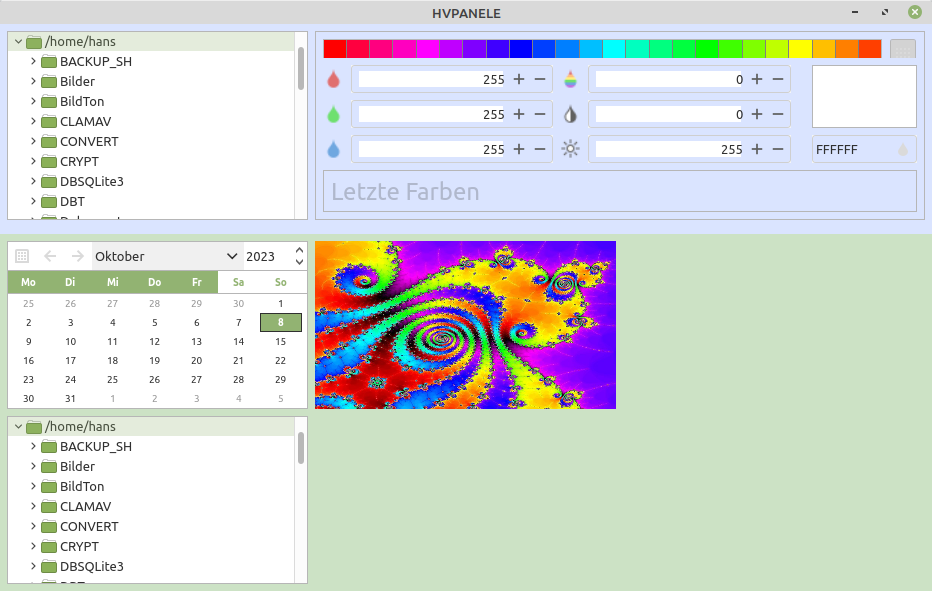
Task: Click the sun brightness icon
Action: tap(570, 150)
